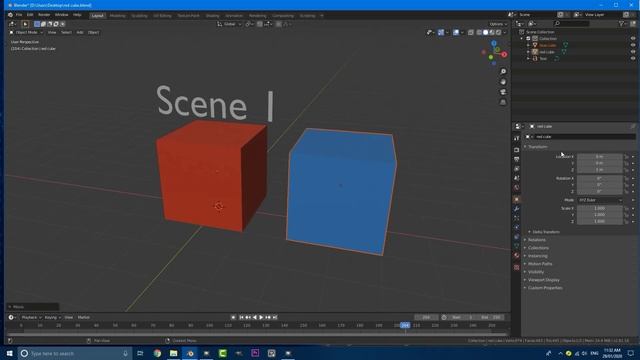Viewport: 640px width, 360px height.
Task: Expand the Delta Transform panel
Action: tap(545, 232)
